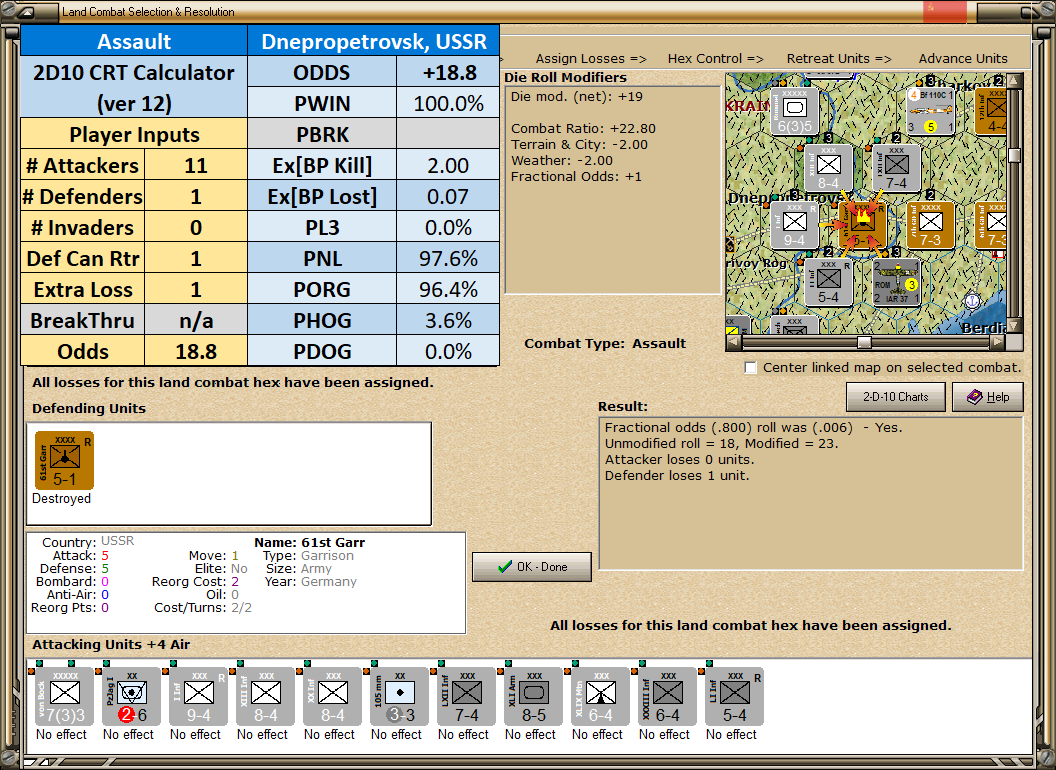Click the Name: 61st Garr label
The height and width of the screenshot is (770, 1056).
point(310,542)
